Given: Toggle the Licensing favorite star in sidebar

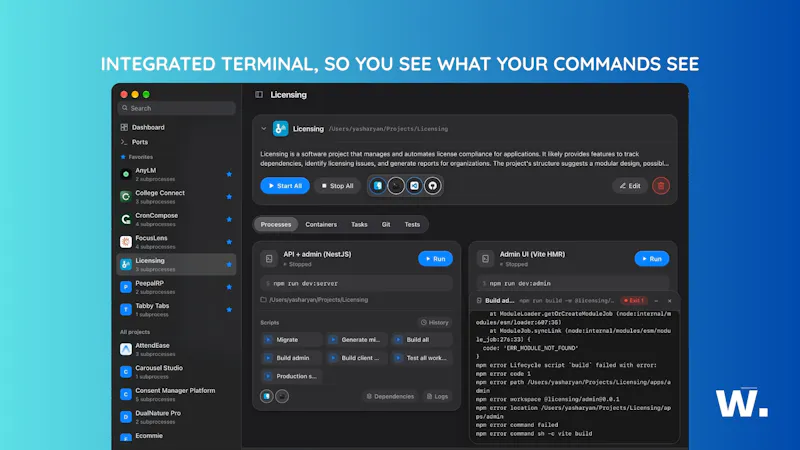Looking at the screenshot, I should click(229, 264).
